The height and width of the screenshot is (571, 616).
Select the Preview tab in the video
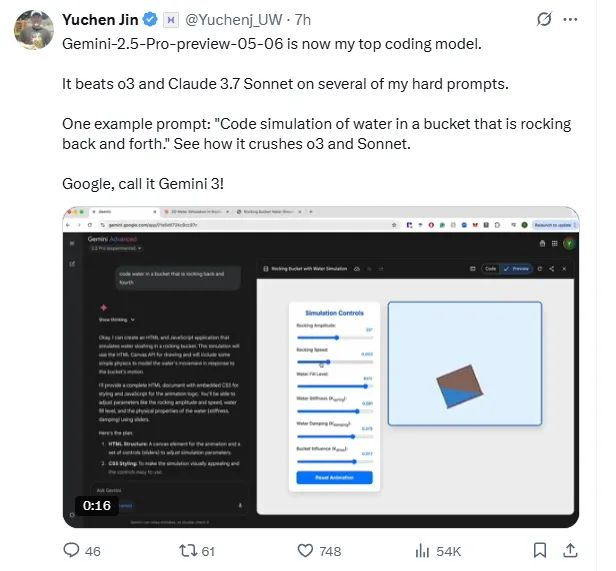click(x=518, y=269)
